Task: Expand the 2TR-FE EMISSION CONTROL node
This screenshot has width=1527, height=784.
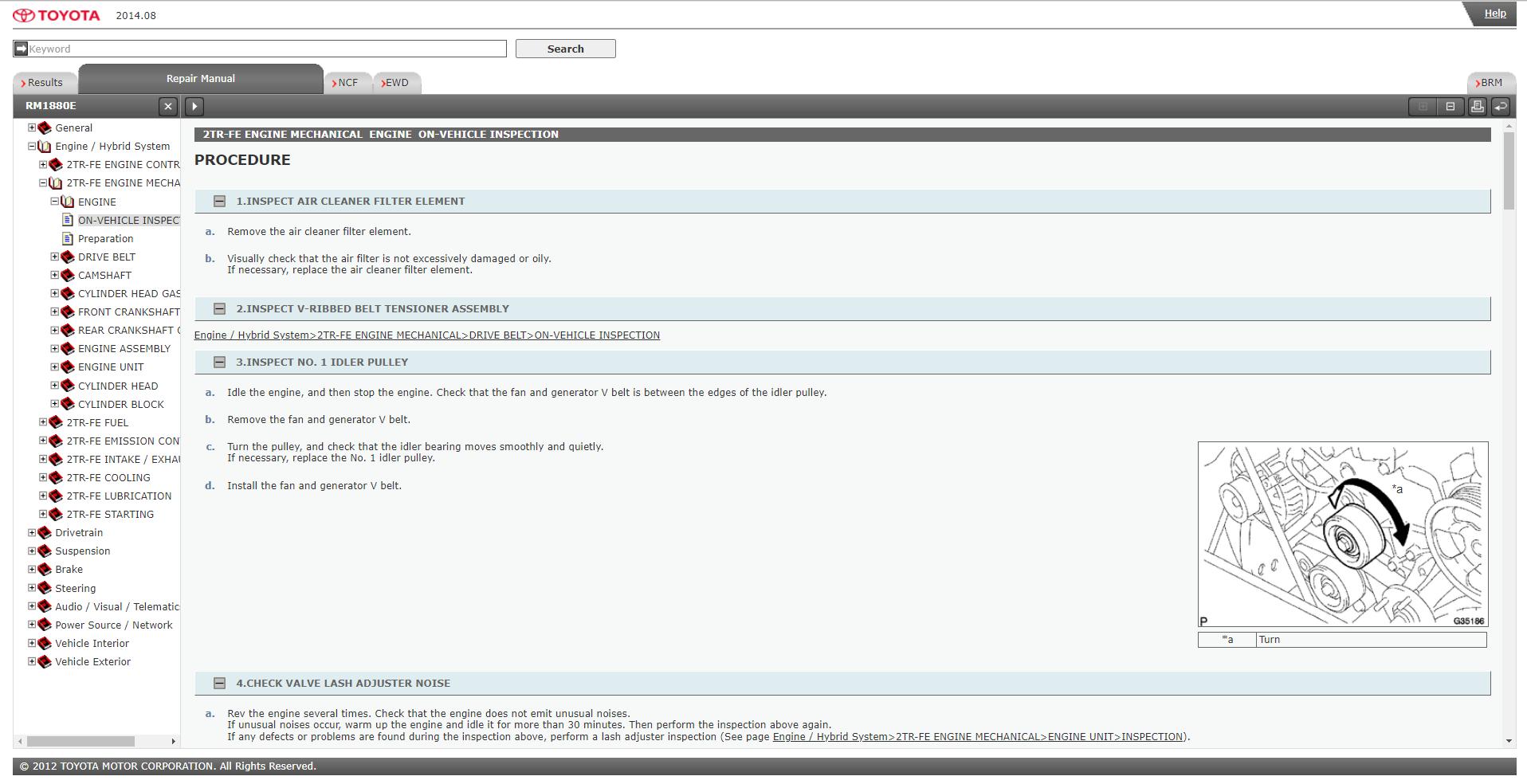Action: [x=43, y=441]
